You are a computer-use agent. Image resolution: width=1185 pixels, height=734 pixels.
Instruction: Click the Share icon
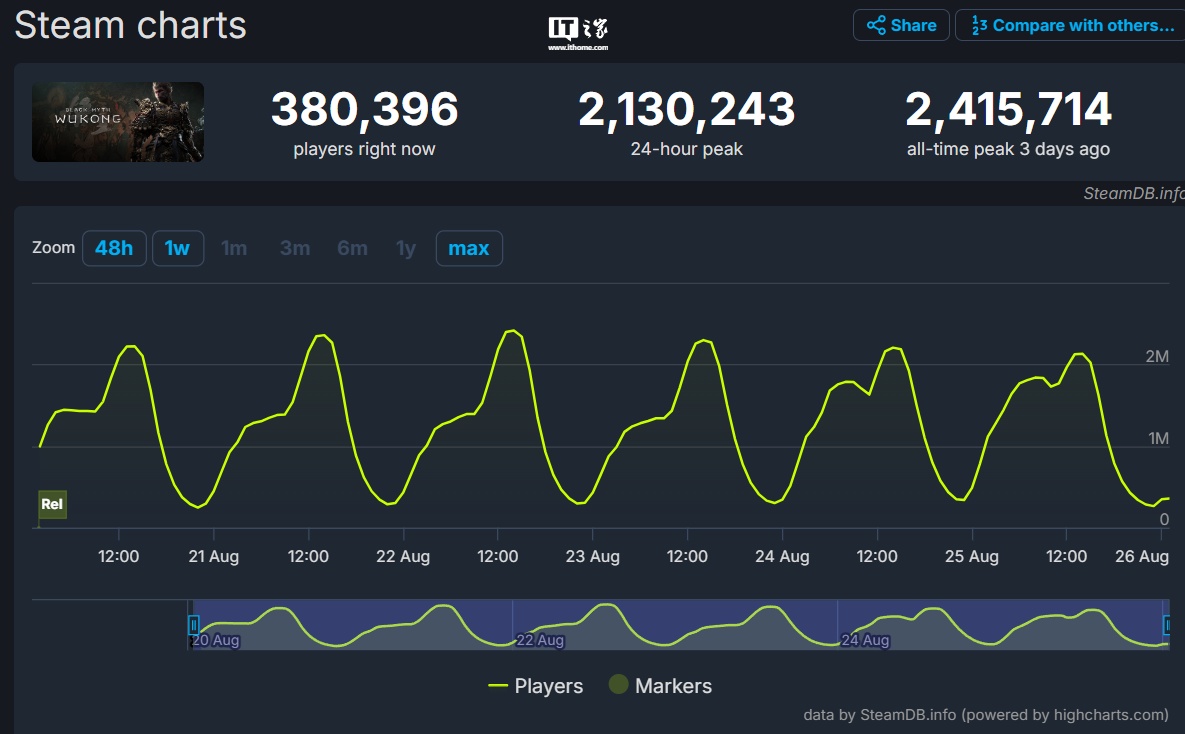point(877,25)
